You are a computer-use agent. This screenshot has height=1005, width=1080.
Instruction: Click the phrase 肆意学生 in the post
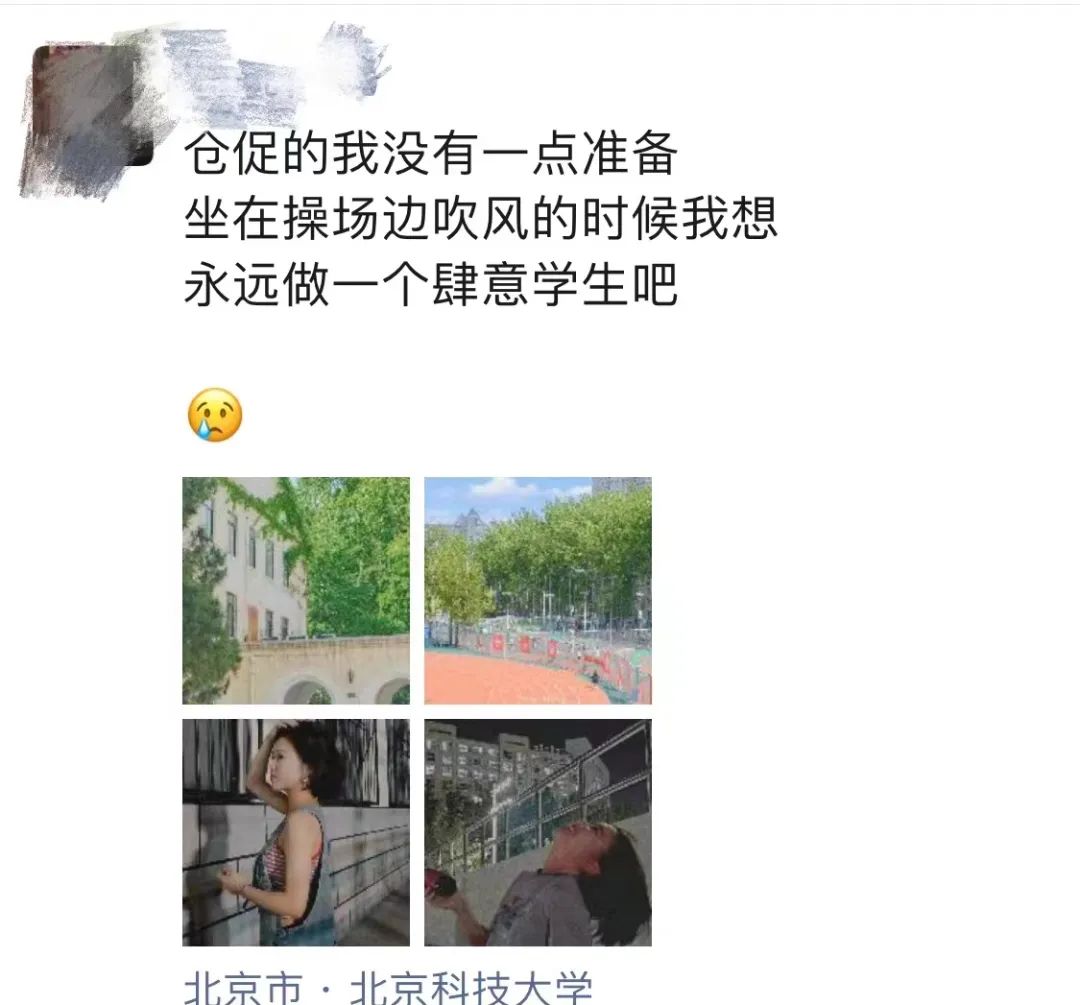(530, 284)
